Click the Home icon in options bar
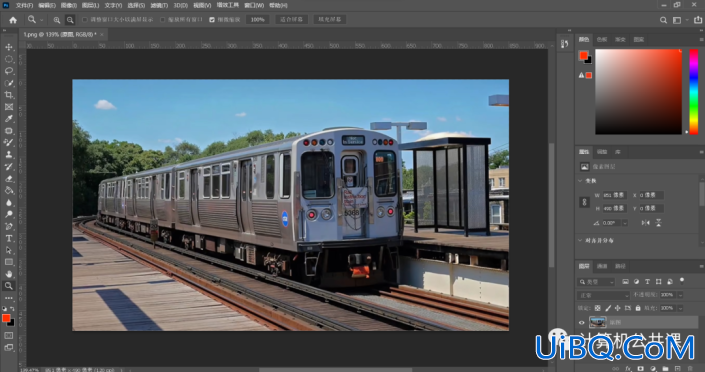Viewport: 705px width, 372px height. point(13,20)
